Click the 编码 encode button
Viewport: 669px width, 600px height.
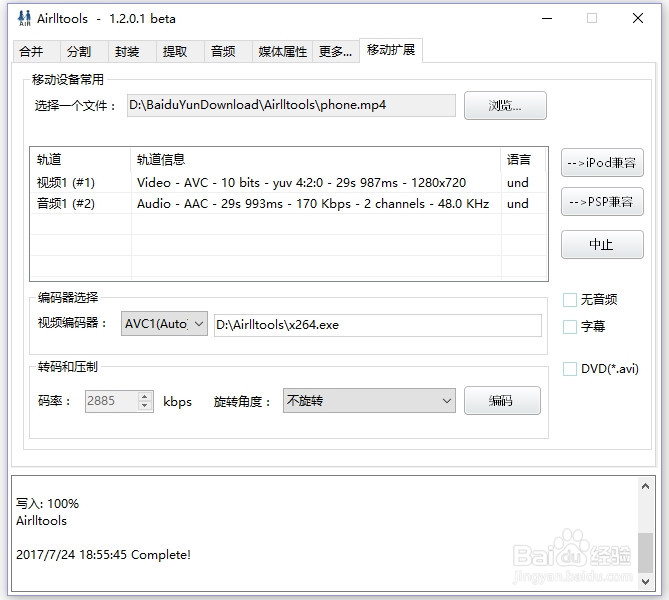point(502,400)
